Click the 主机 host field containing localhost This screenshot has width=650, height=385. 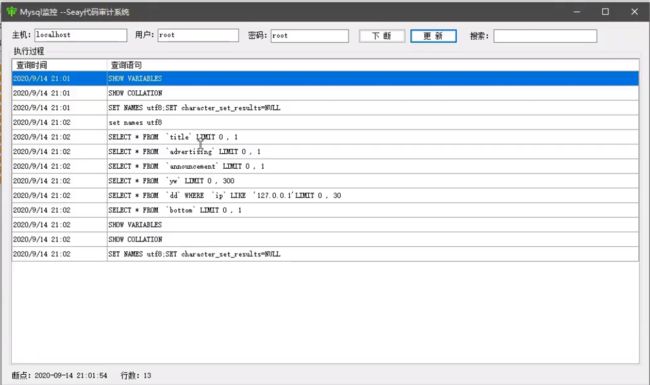coord(81,35)
